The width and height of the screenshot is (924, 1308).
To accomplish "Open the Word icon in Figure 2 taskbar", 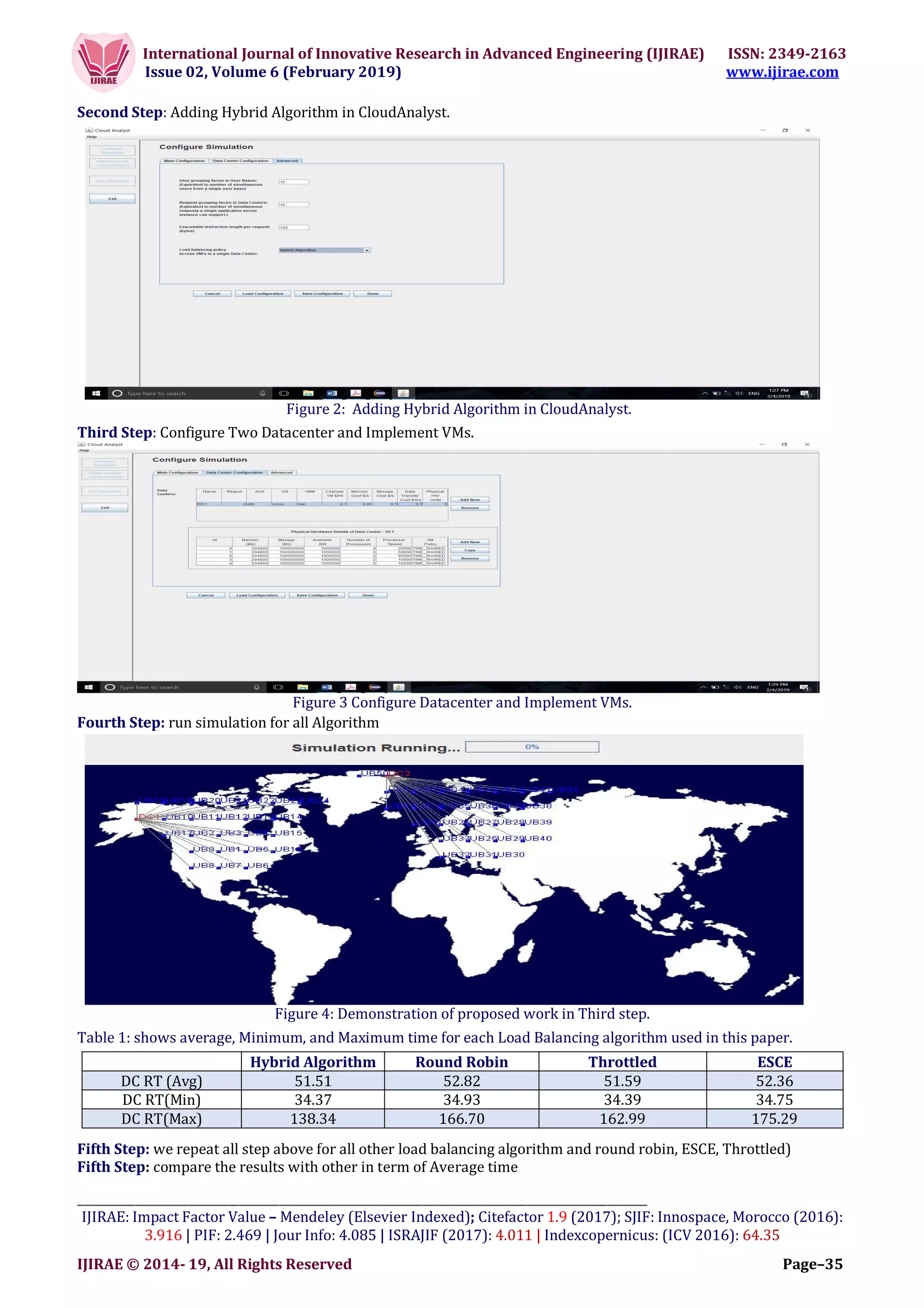I will tap(332, 393).
